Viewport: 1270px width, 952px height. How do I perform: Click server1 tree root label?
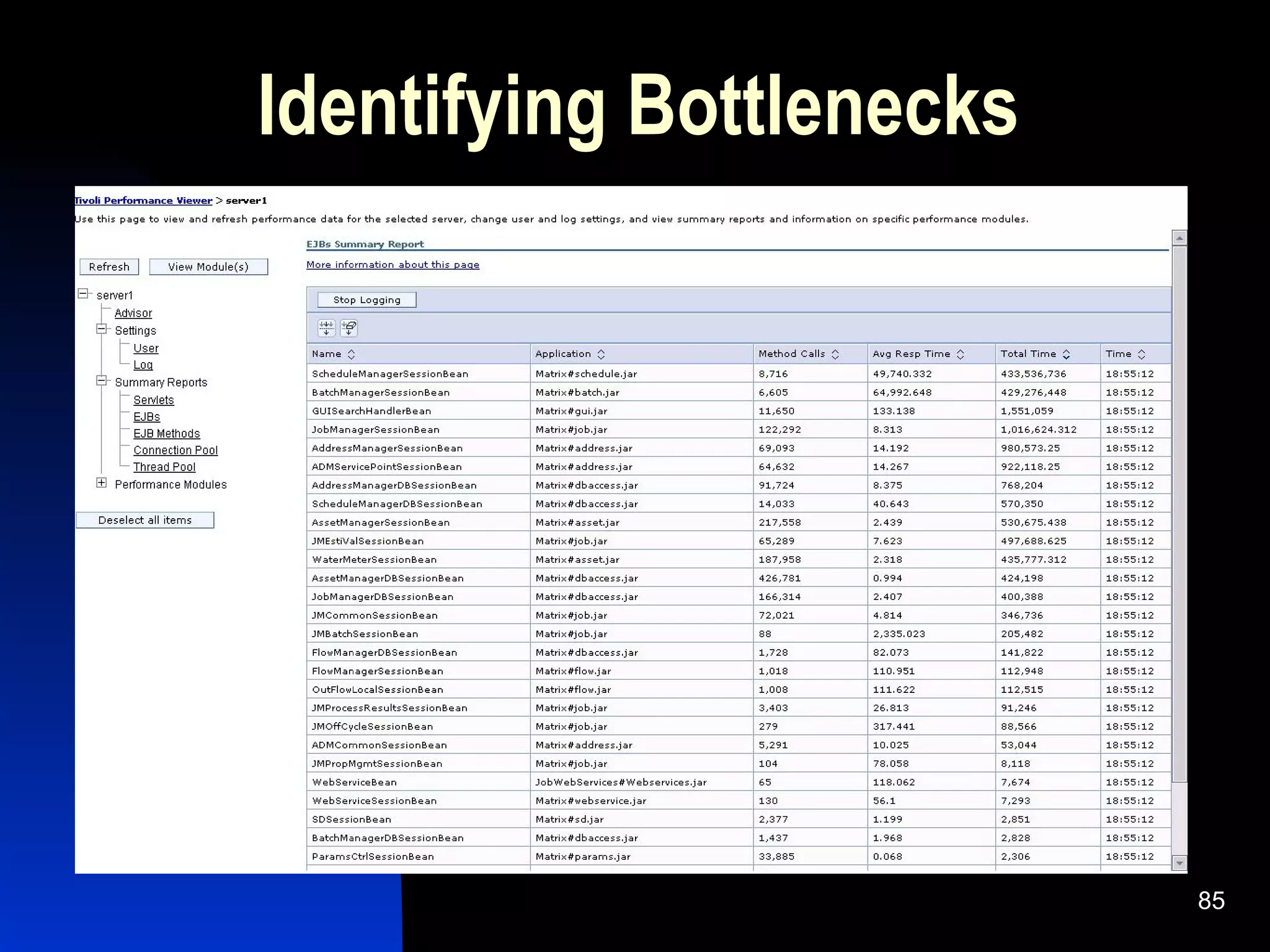[115, 295]
